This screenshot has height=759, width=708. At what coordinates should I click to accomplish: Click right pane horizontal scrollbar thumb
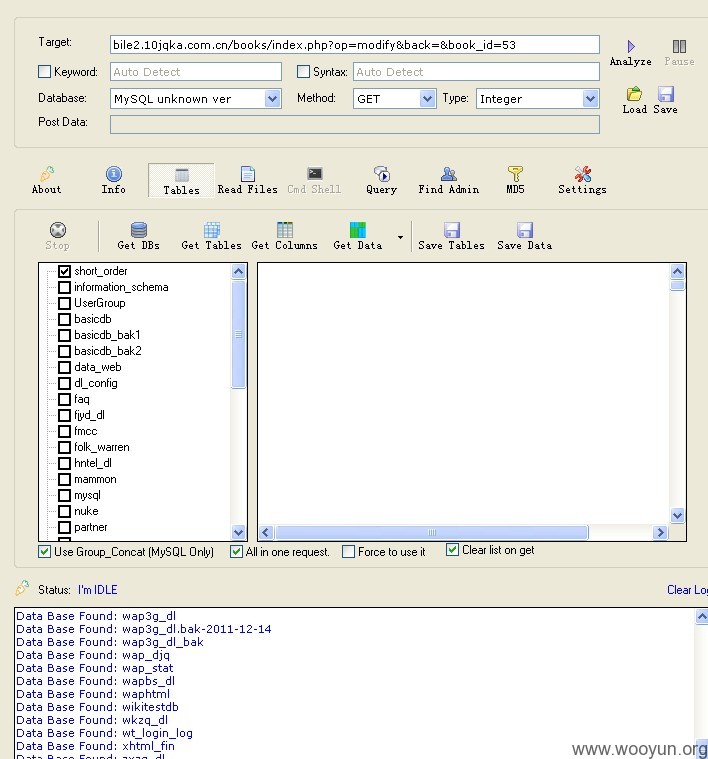[432, 532]
